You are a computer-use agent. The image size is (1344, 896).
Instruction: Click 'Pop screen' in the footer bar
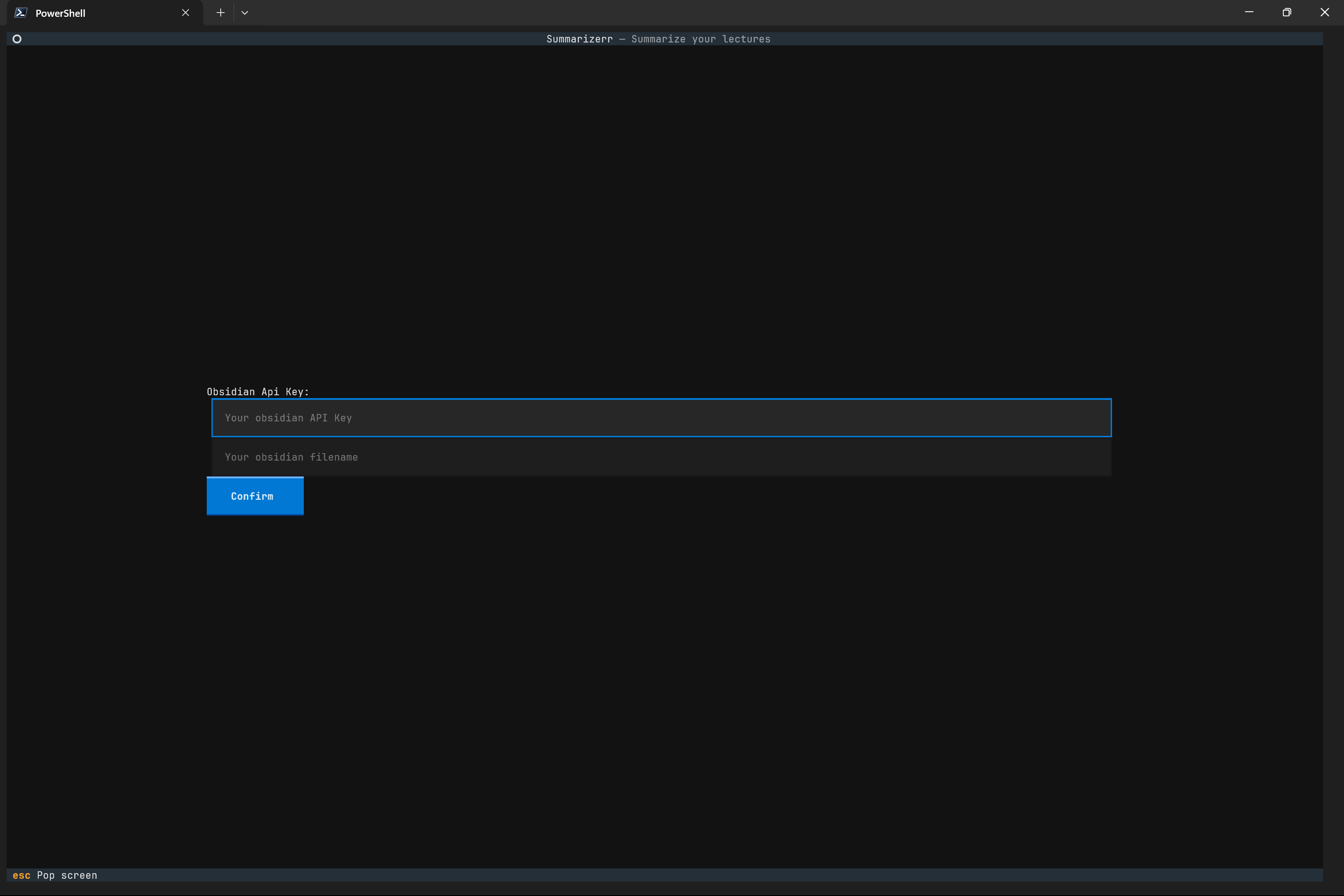coord(67,875)
